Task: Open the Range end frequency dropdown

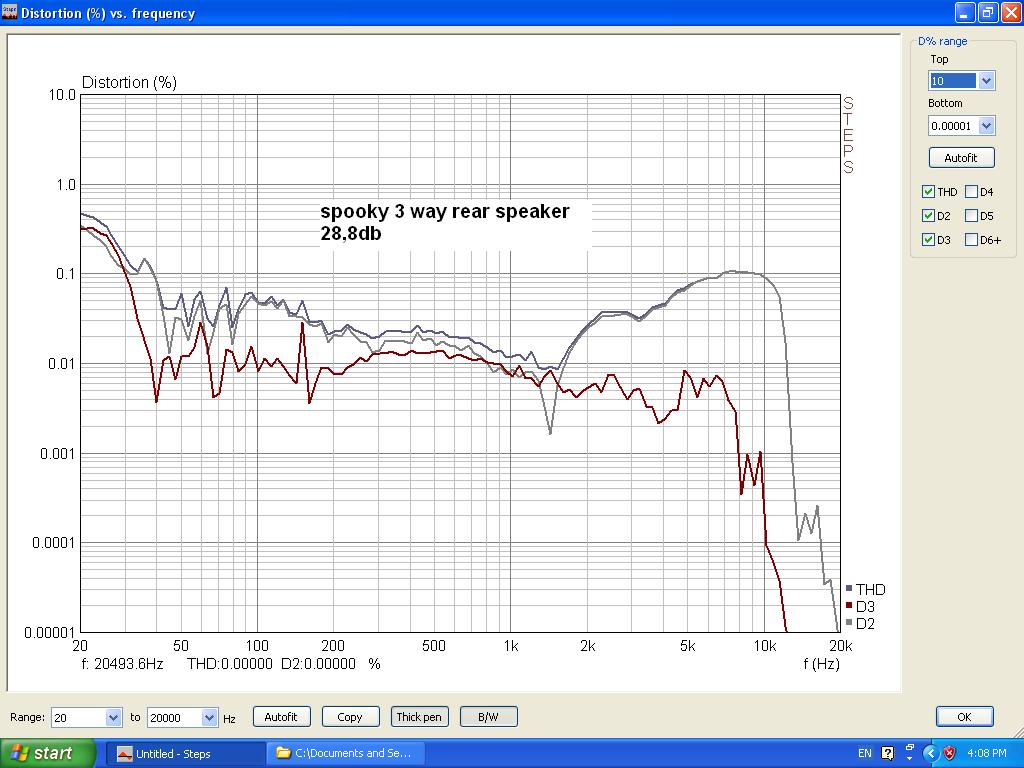Action: pyautogui.click(x=210, y=717)
